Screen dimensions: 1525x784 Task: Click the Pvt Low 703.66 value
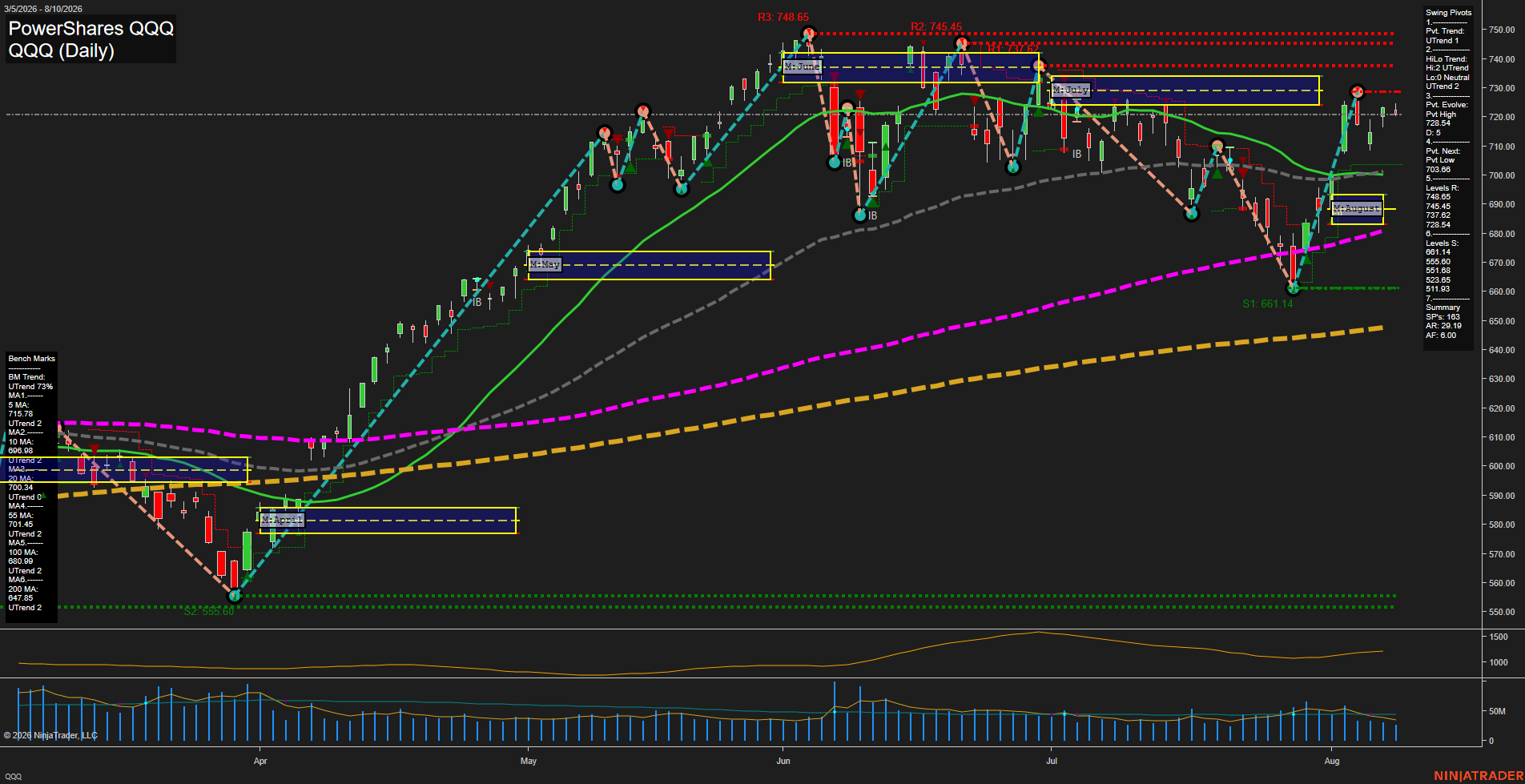pos(1438,169)
